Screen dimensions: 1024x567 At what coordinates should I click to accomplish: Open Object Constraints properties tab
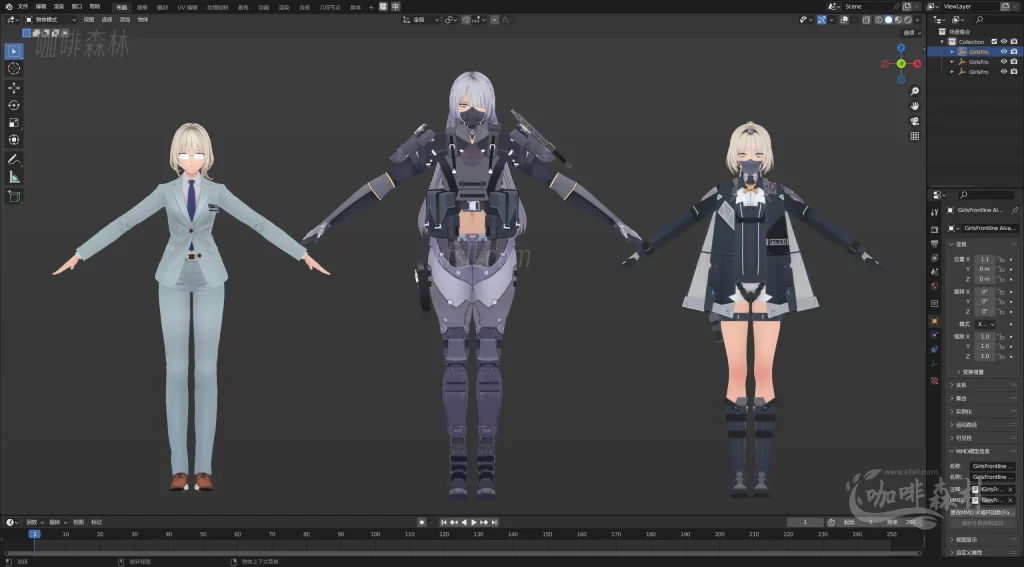pos(935,349)
